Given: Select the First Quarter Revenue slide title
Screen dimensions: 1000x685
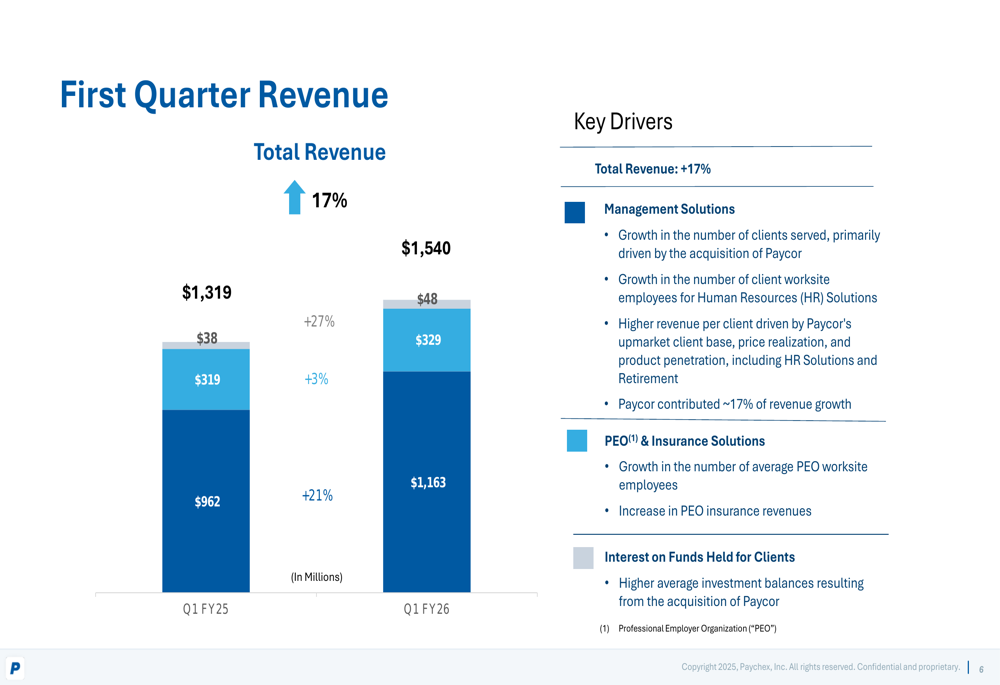Looking at the screenshot, I should [x=224, y=95].
